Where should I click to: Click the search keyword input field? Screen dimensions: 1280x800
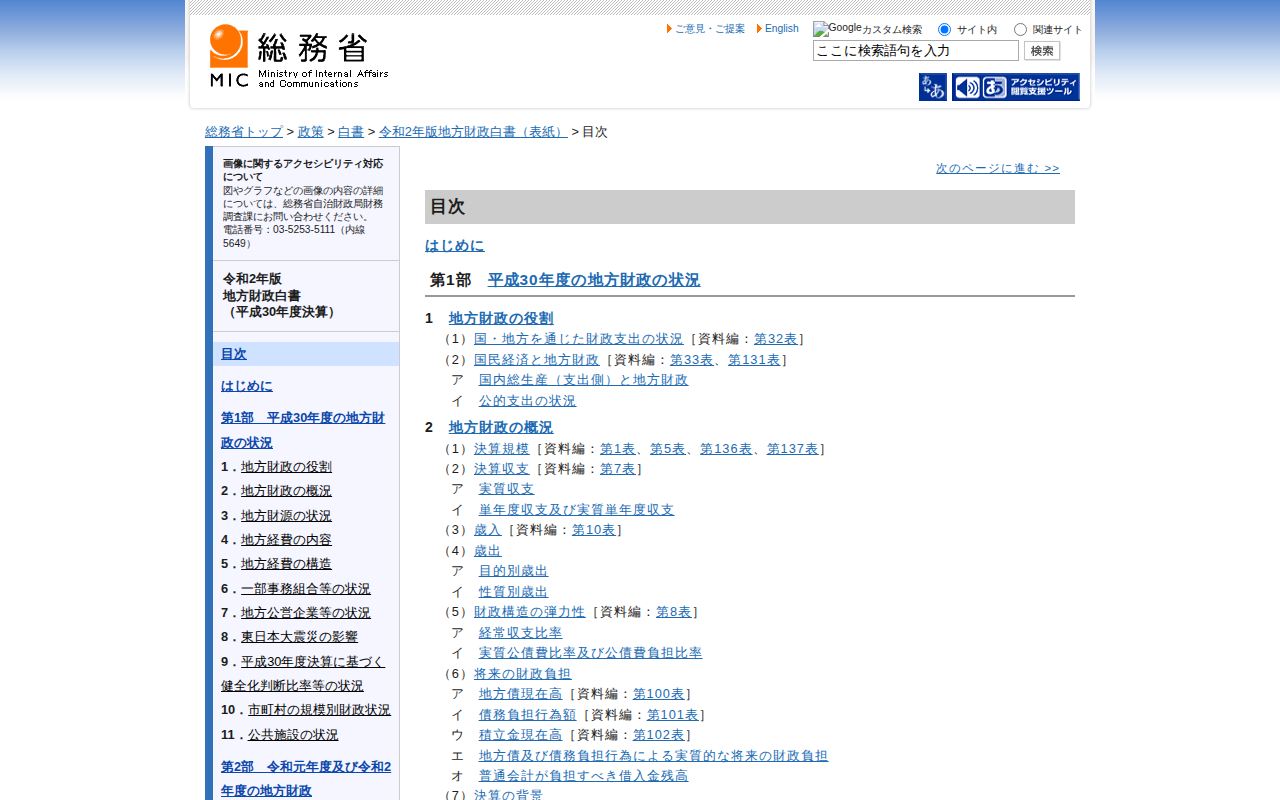coord(915,51)
